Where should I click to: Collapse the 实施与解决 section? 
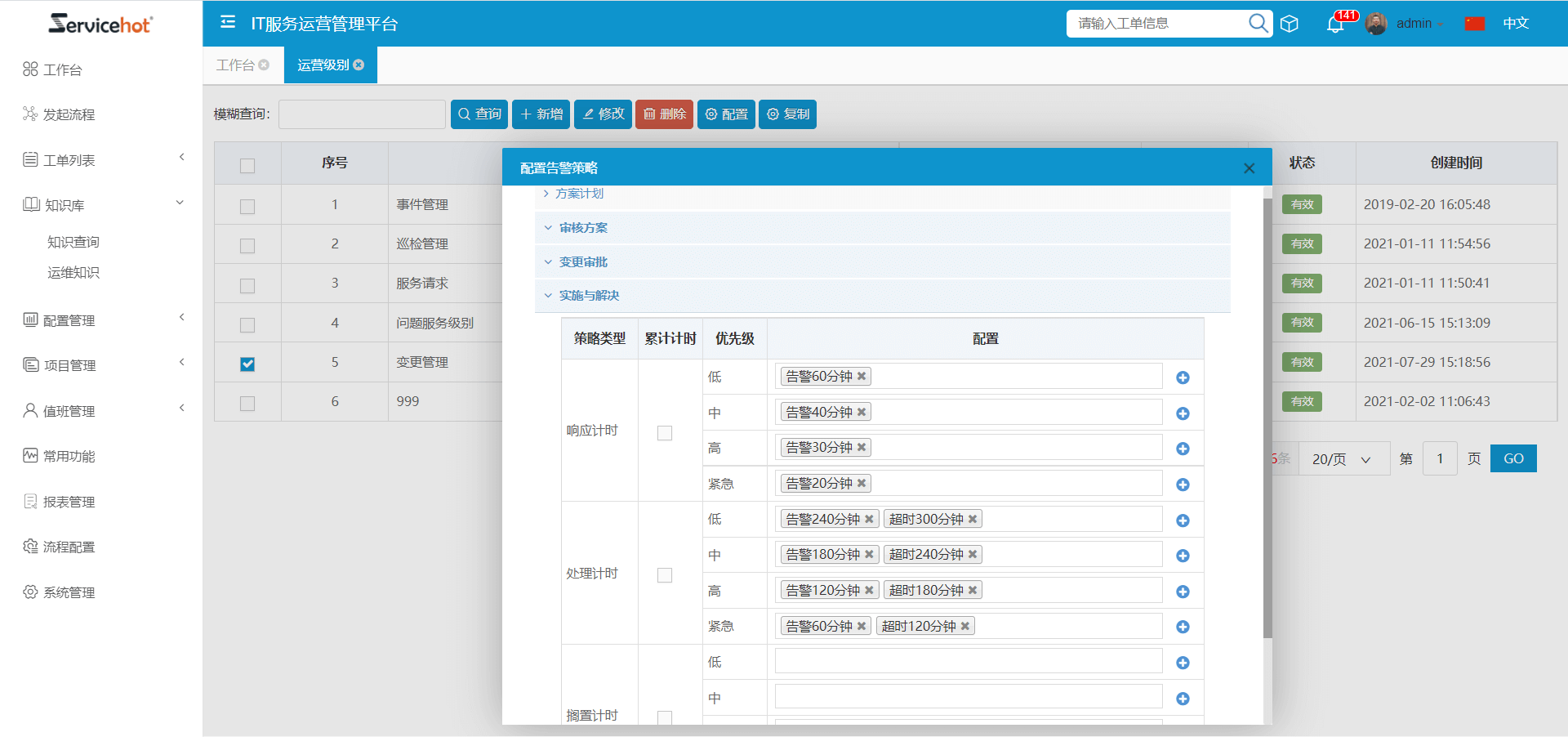click(588, 296)
